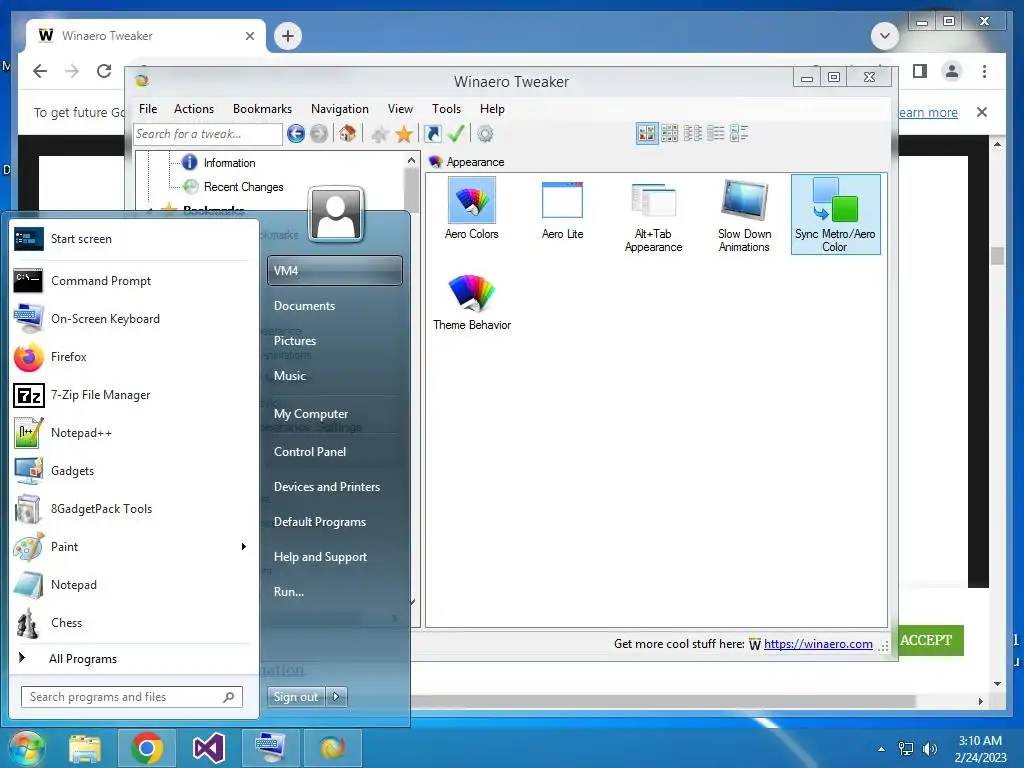Click the green checkmark toolbar icon
Screen dimensions: 1024x768
coord(456,134)
